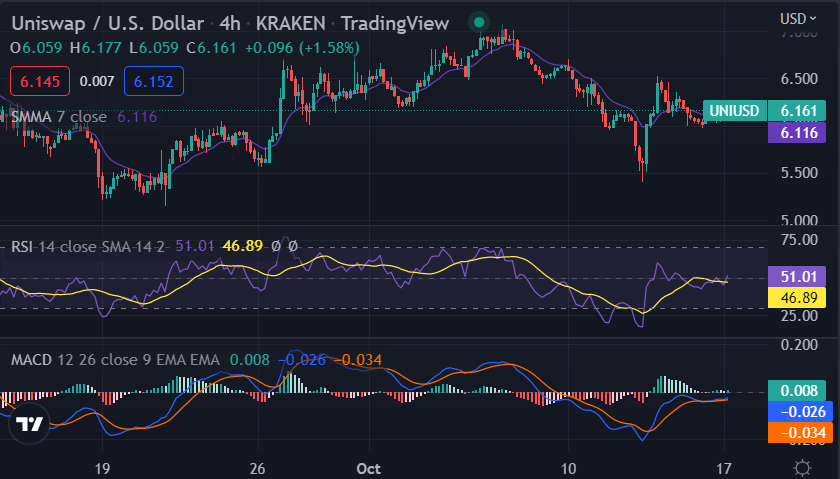Open the USD currency dropdown
Viewport: 840px width, 479px height.
[x=798, y=19]
